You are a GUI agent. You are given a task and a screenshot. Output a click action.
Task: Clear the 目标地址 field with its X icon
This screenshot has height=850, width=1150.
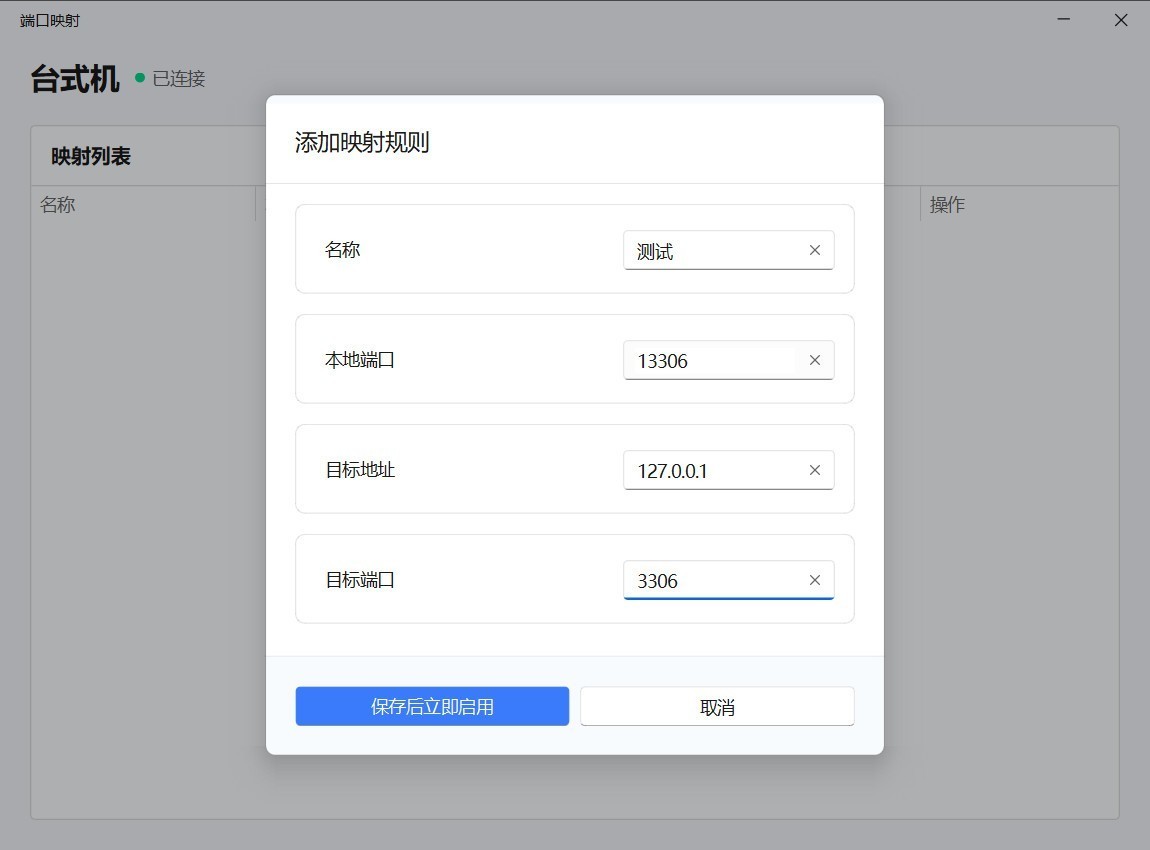(x=814, y=470)
